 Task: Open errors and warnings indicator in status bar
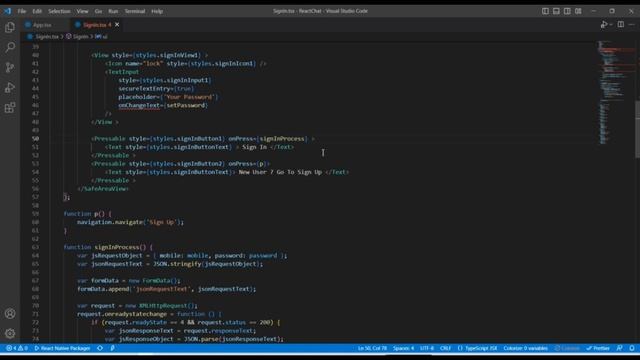tap(17, 348)
